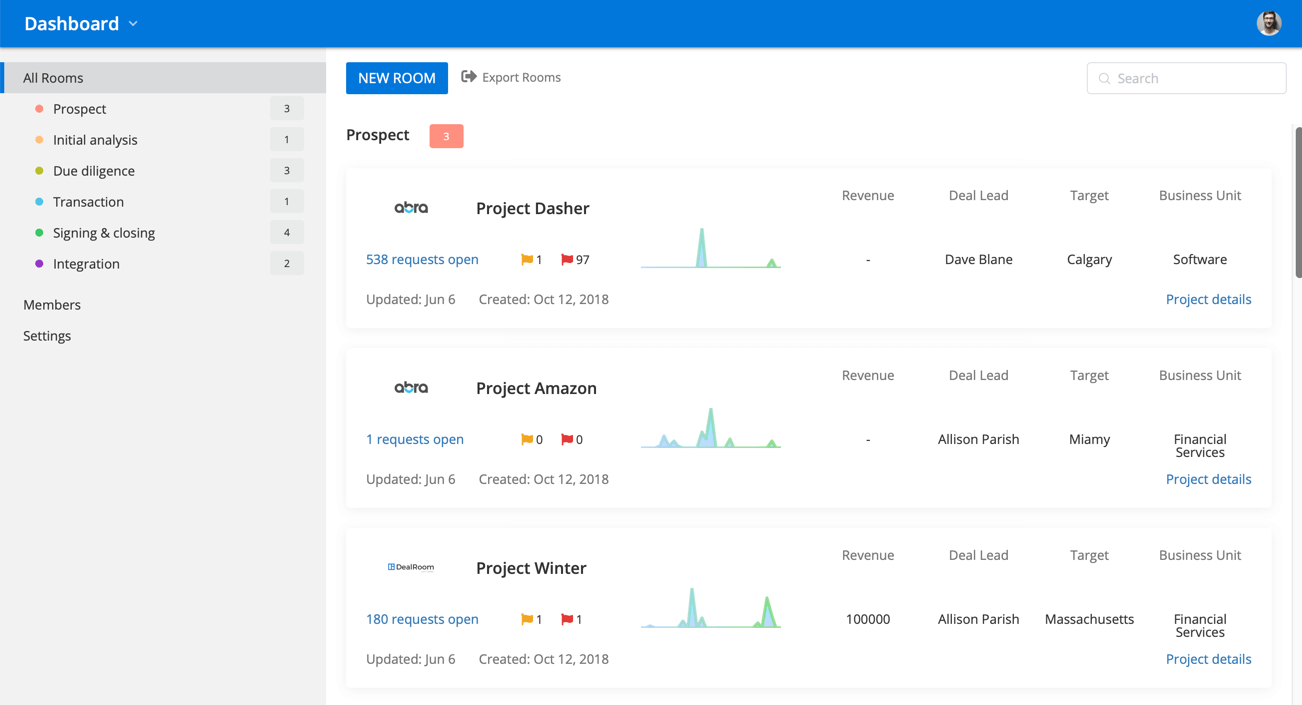The image size is (1302, 705).
Task: Click the abra logo on Project Amazon
Action: click(411, 388)
